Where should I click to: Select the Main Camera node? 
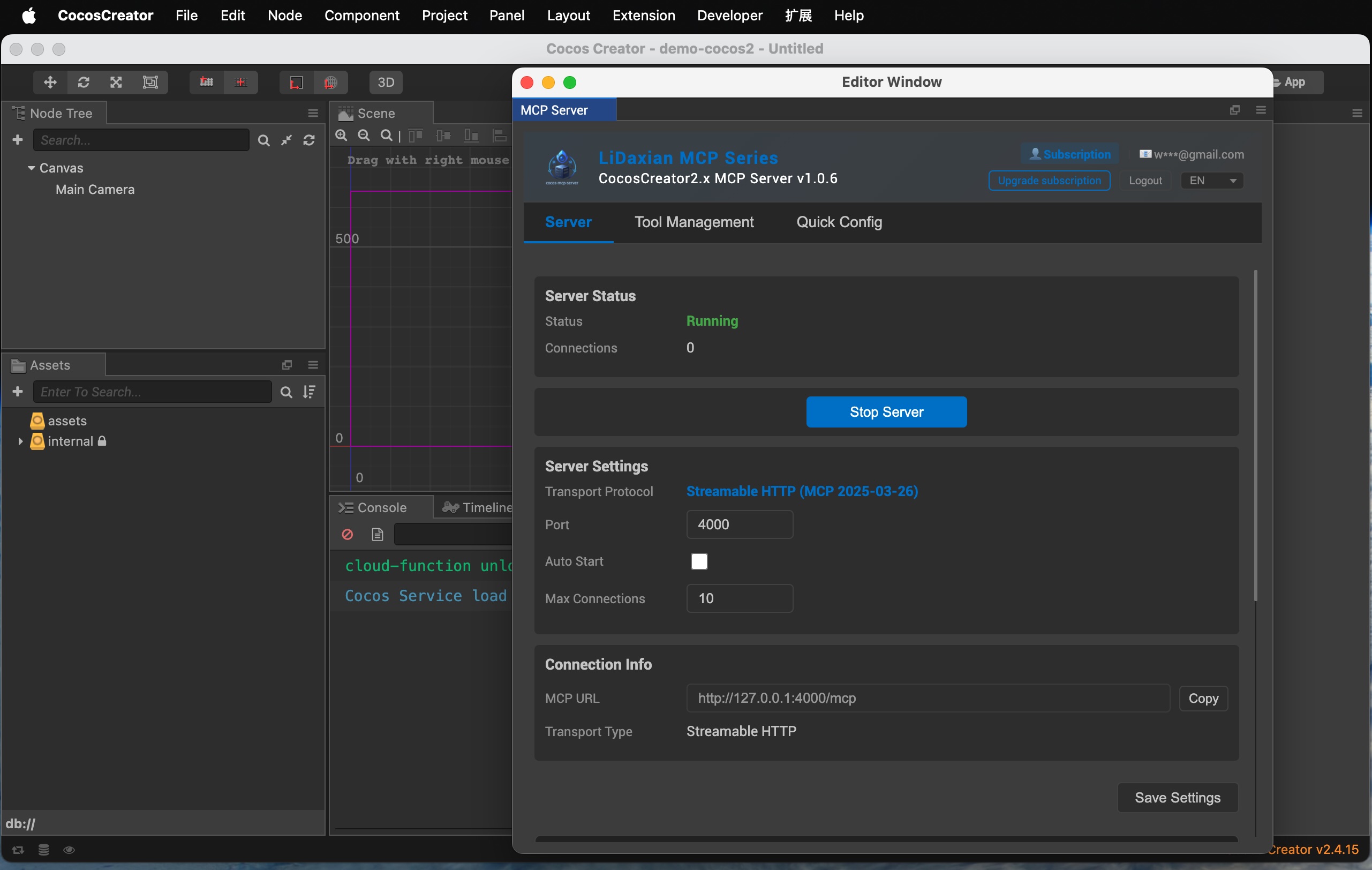tap(95, 189)
